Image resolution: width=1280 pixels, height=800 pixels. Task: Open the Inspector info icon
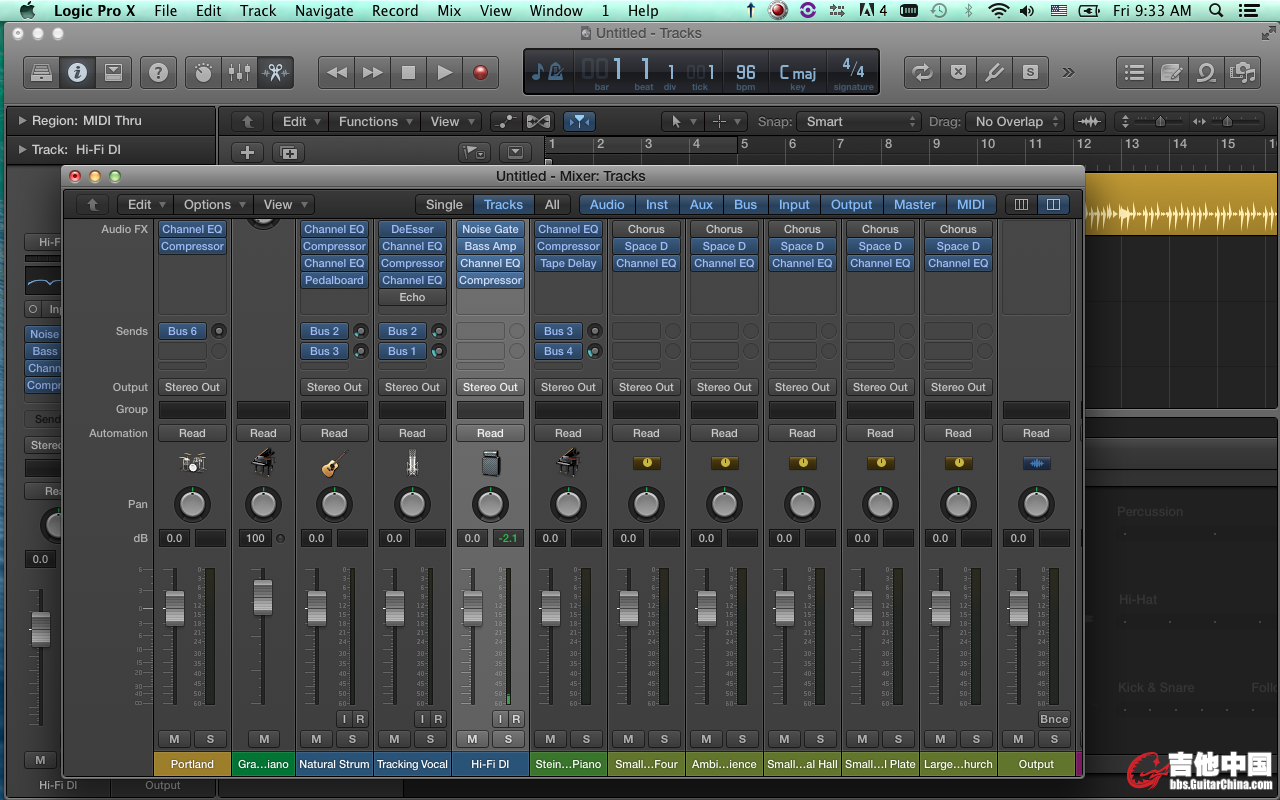click(x=77, y=72)
